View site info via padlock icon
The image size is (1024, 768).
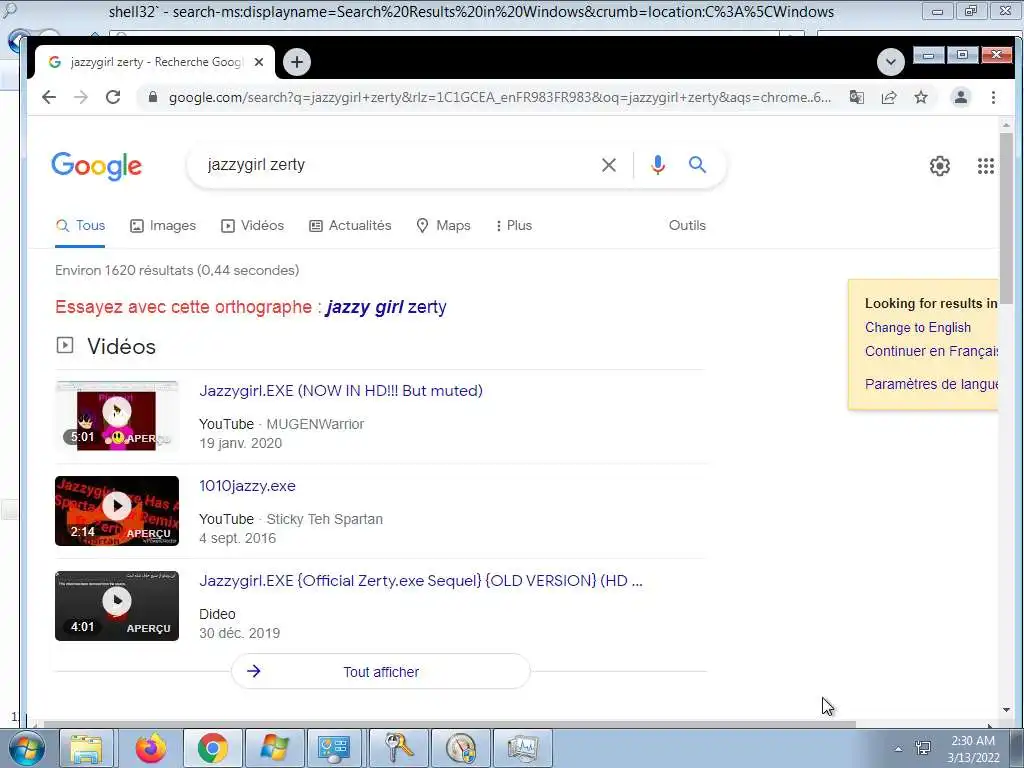click(x=153, y=97)
